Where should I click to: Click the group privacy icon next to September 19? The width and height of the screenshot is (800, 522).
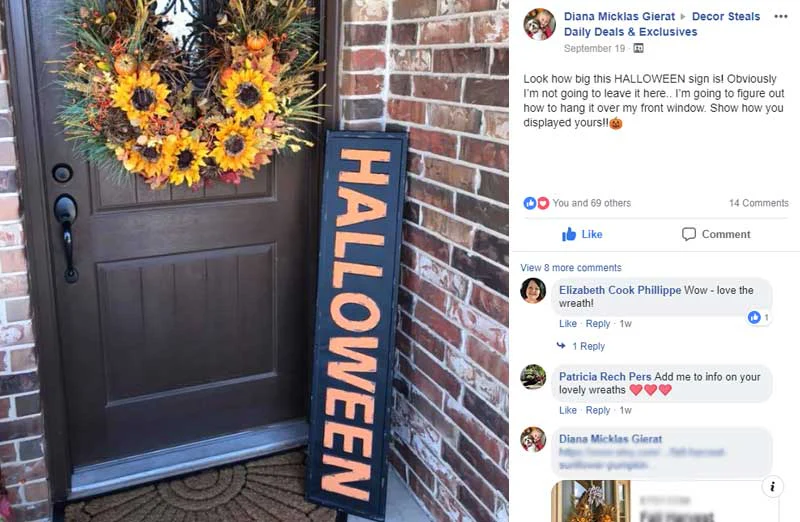click(x=638, y=48)
